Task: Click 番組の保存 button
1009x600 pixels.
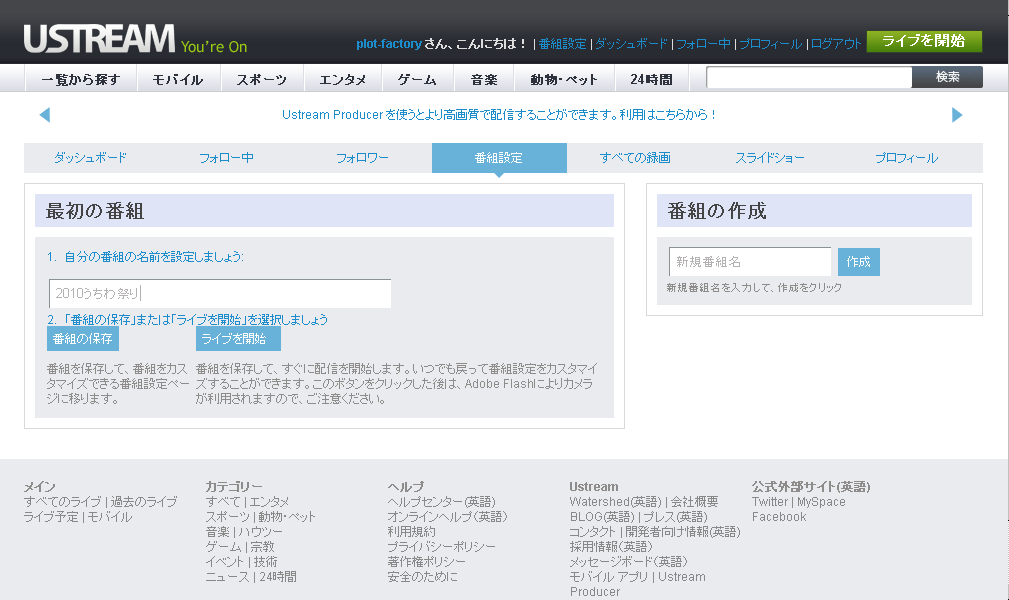Action: [82, 339]
